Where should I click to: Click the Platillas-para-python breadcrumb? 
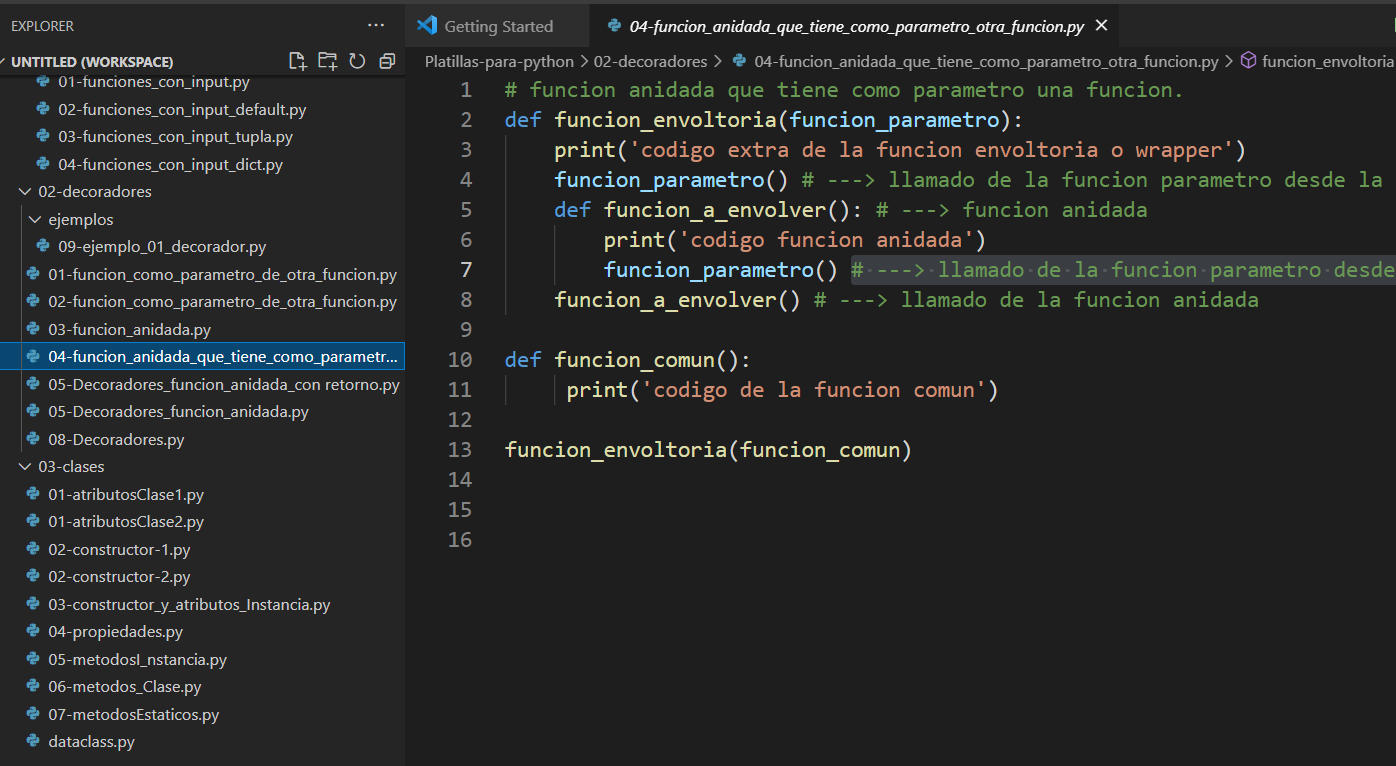499,61
